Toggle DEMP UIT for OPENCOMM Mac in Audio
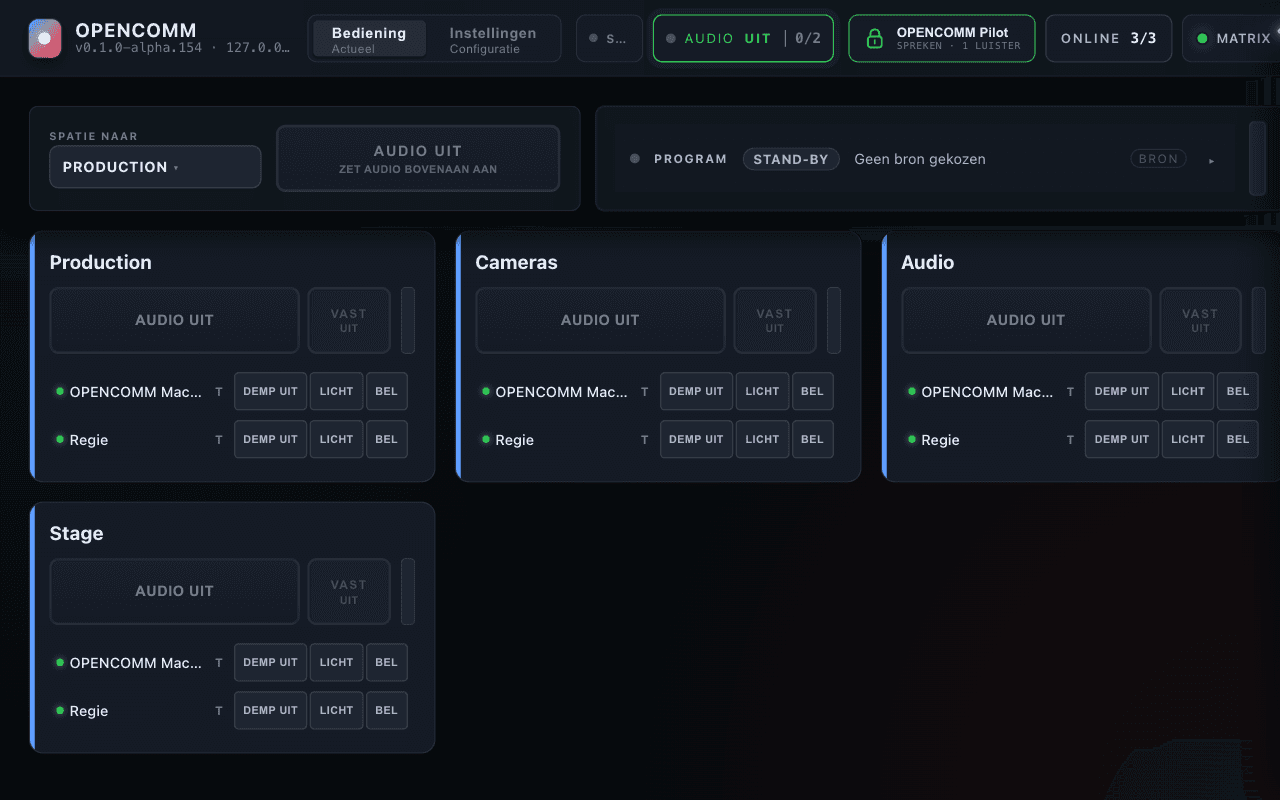The height and width of the screenshot is (800, 1280). [x=1122, y=391]
